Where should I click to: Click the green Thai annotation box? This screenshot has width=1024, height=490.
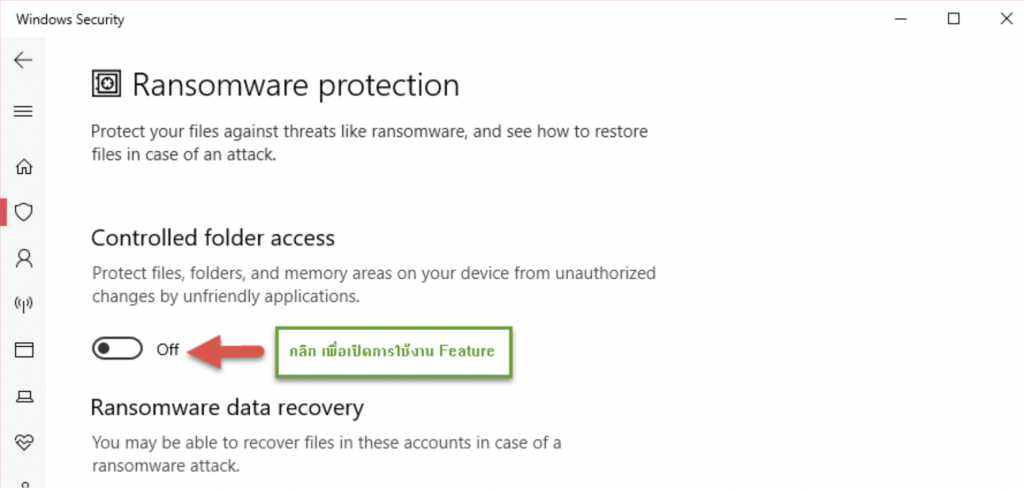[393, 352]
